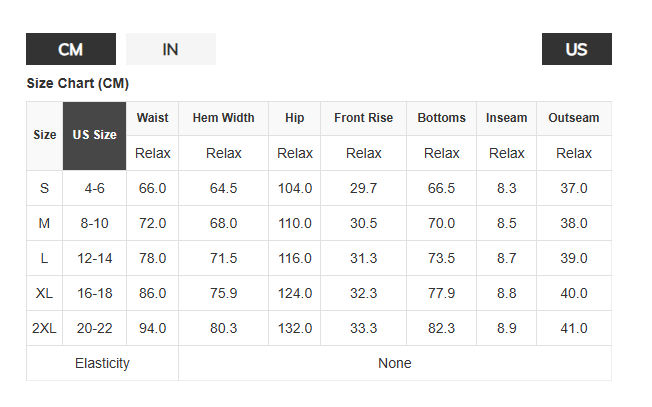Switch size chart to CM units
652x407 pixels.
[71, 49]
